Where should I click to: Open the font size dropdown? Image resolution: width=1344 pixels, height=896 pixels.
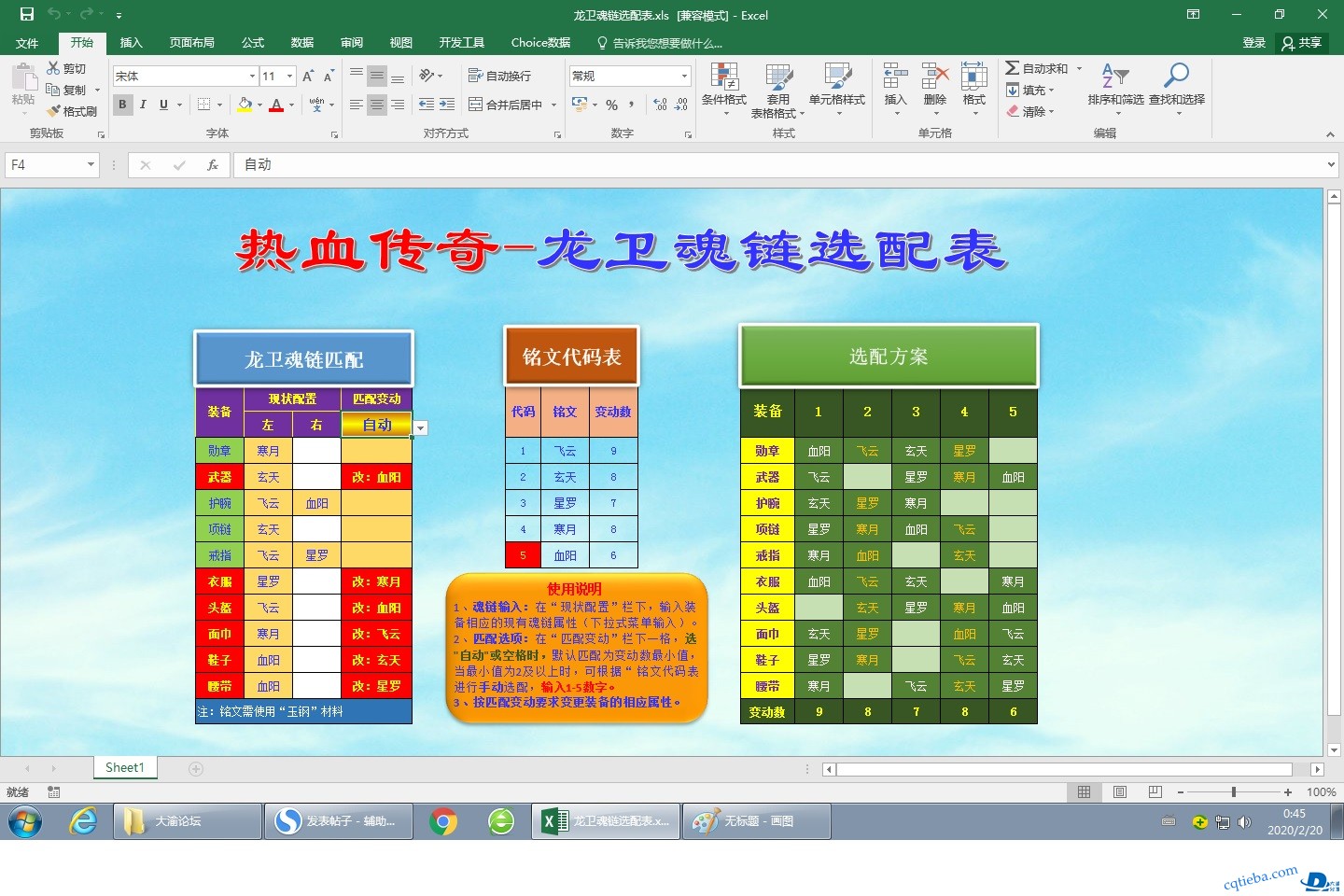(x=290, y=77)
